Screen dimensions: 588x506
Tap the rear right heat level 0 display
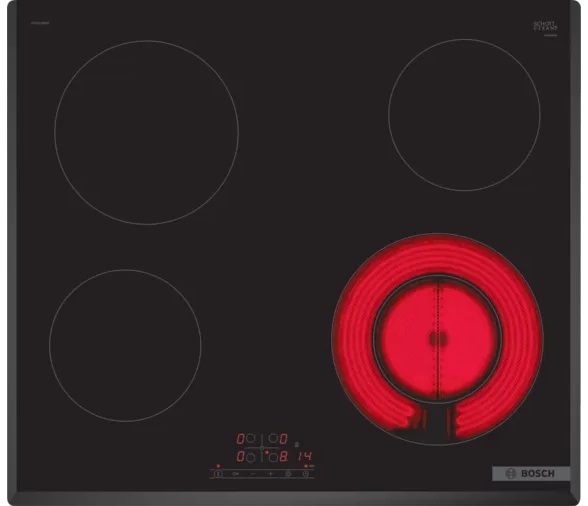coord(284,438)
